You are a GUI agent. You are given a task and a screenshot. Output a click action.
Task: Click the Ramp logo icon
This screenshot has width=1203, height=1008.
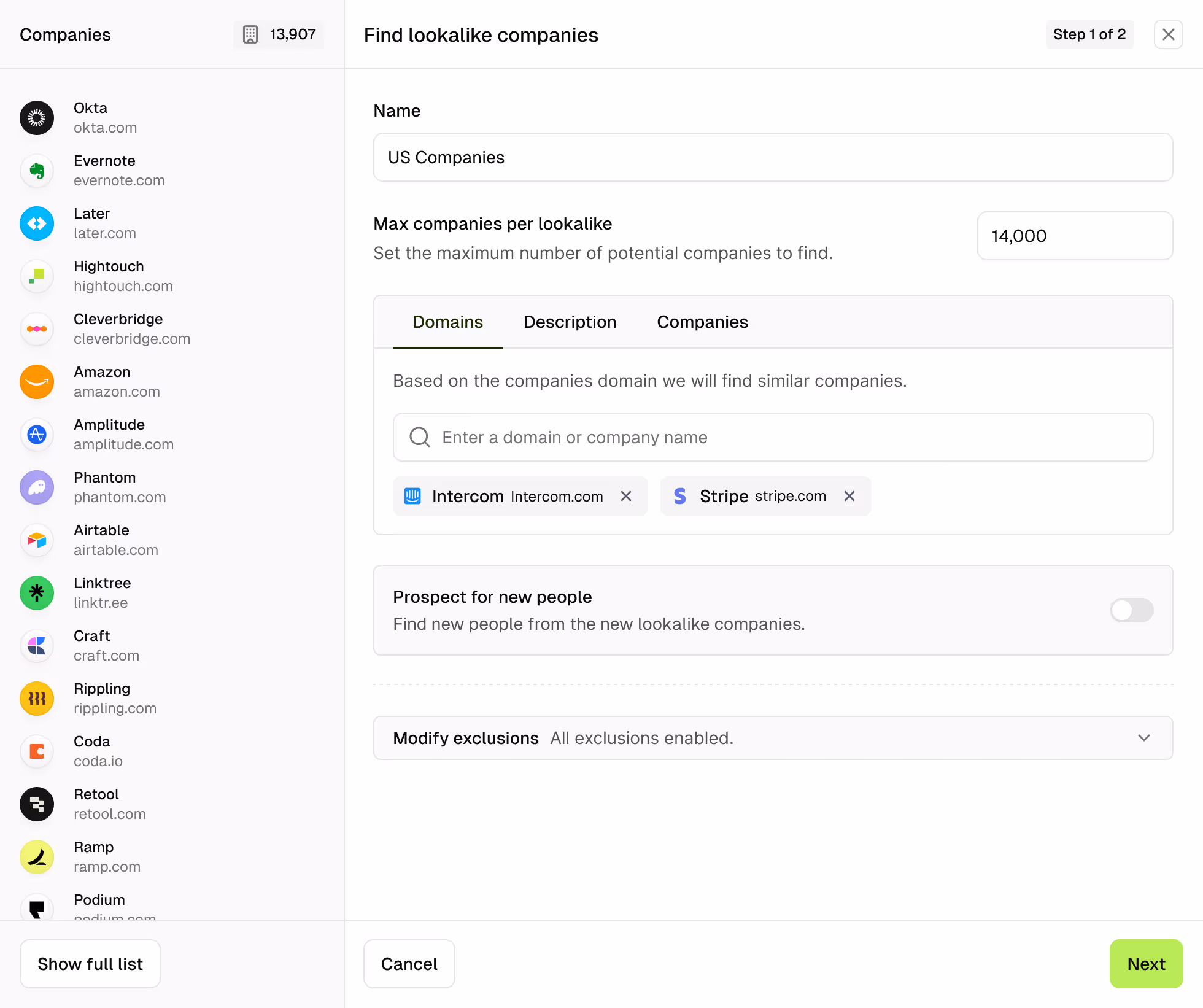(x=37, y=857)
